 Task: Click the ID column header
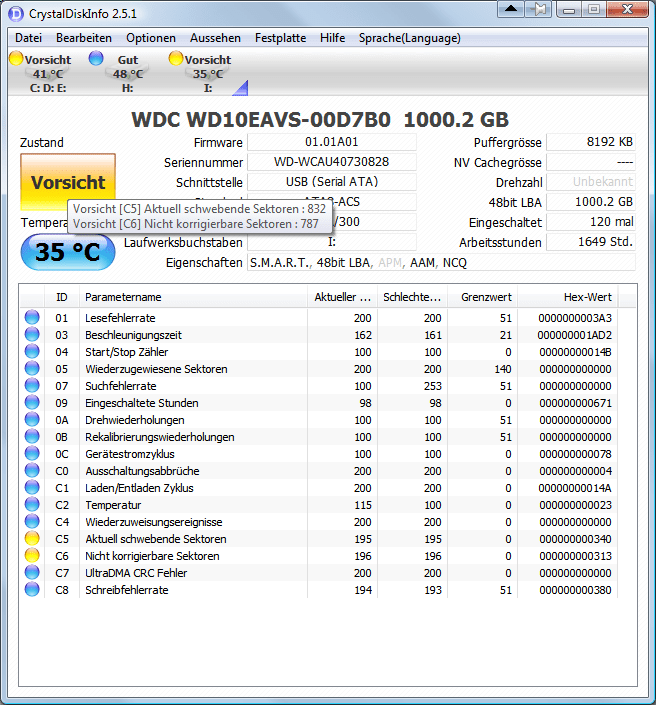(x=62, y=297)
